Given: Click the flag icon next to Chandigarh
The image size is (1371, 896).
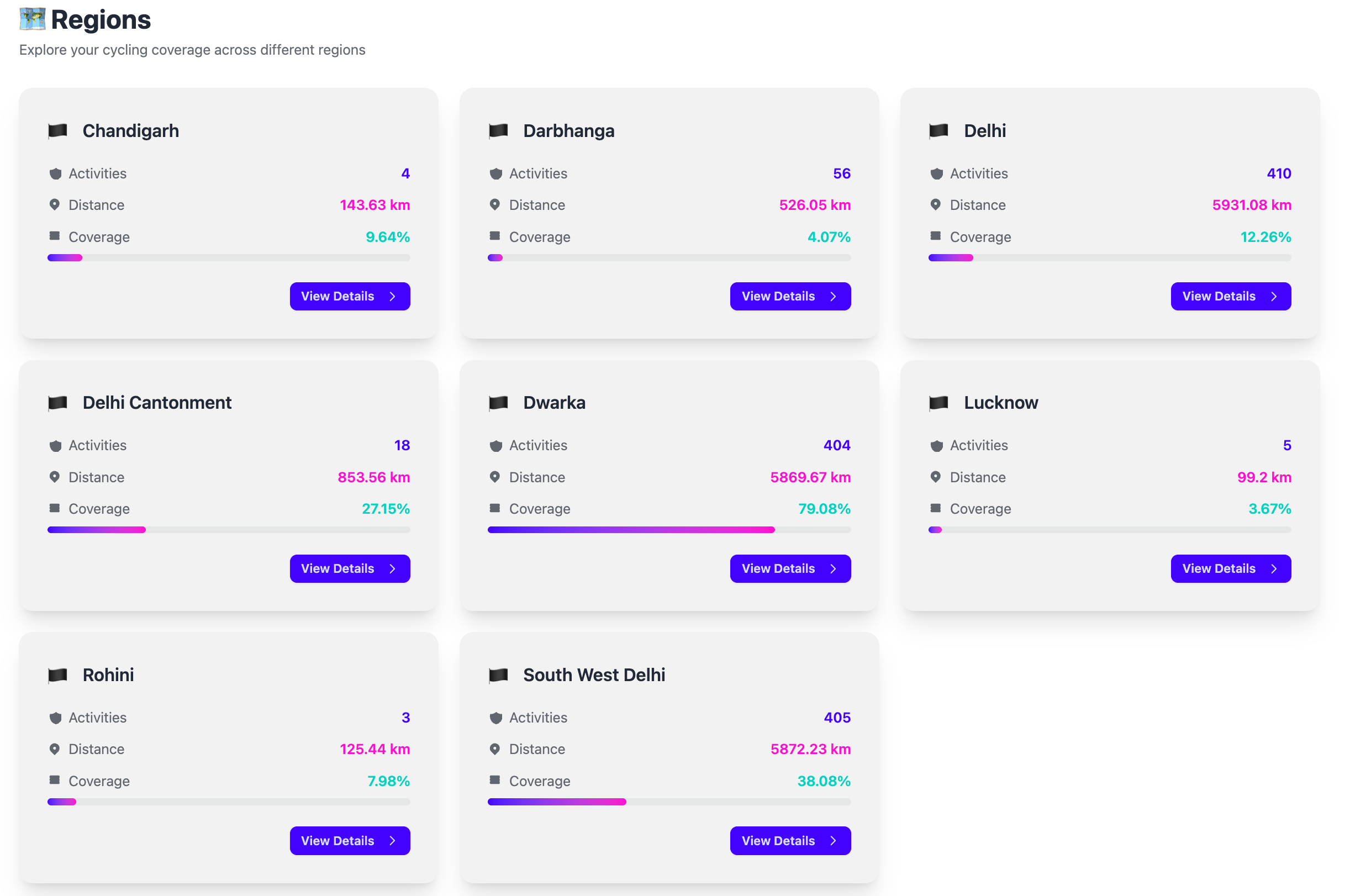Looking at the screenshot, I should (x=57, y=131).
